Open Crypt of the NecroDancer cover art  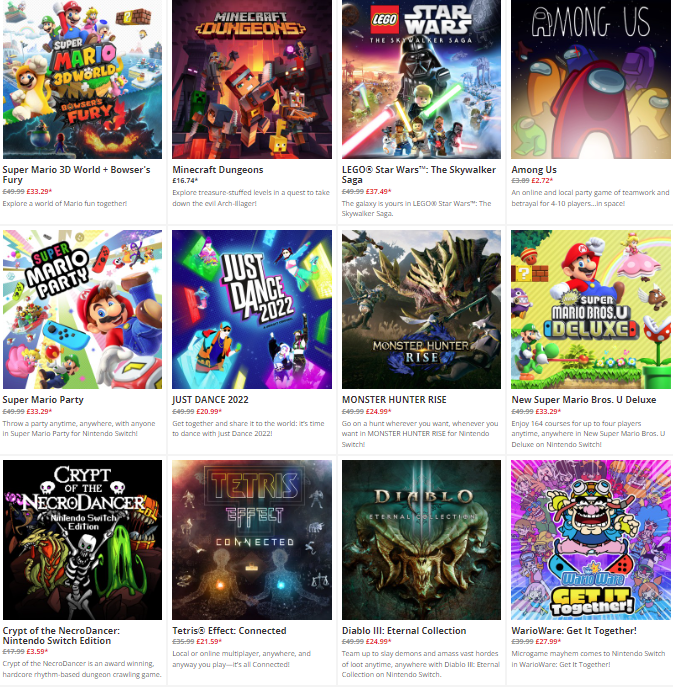(82, 540)
